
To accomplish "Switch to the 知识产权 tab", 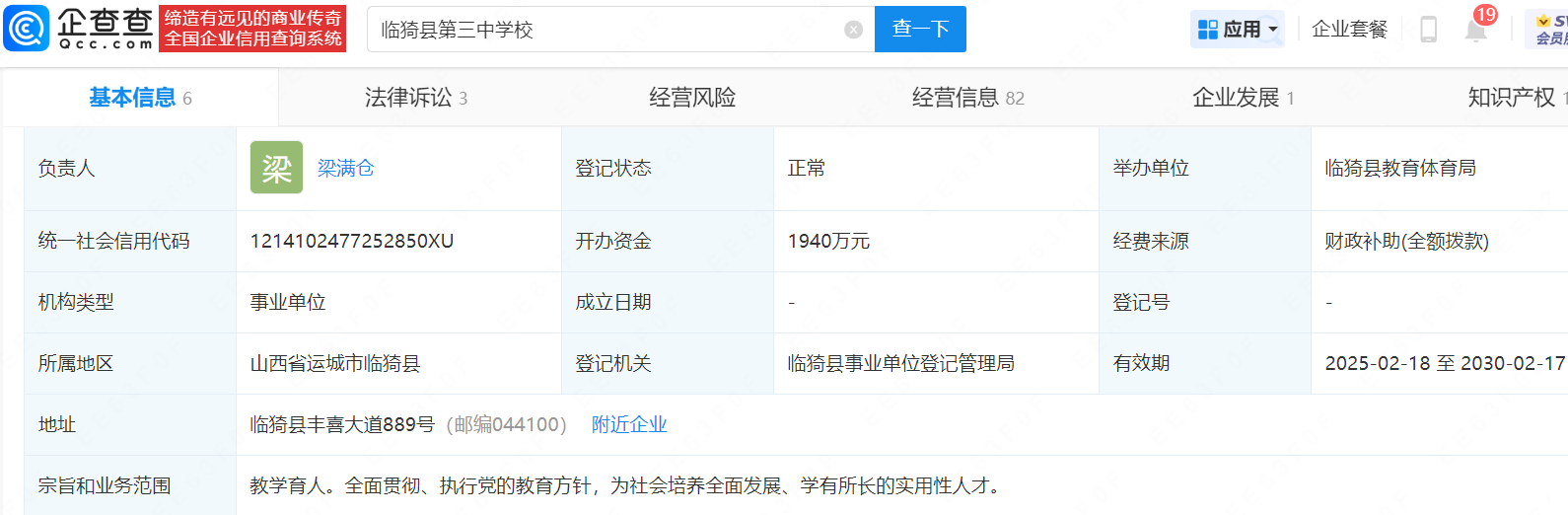I will click(1514, 98).
